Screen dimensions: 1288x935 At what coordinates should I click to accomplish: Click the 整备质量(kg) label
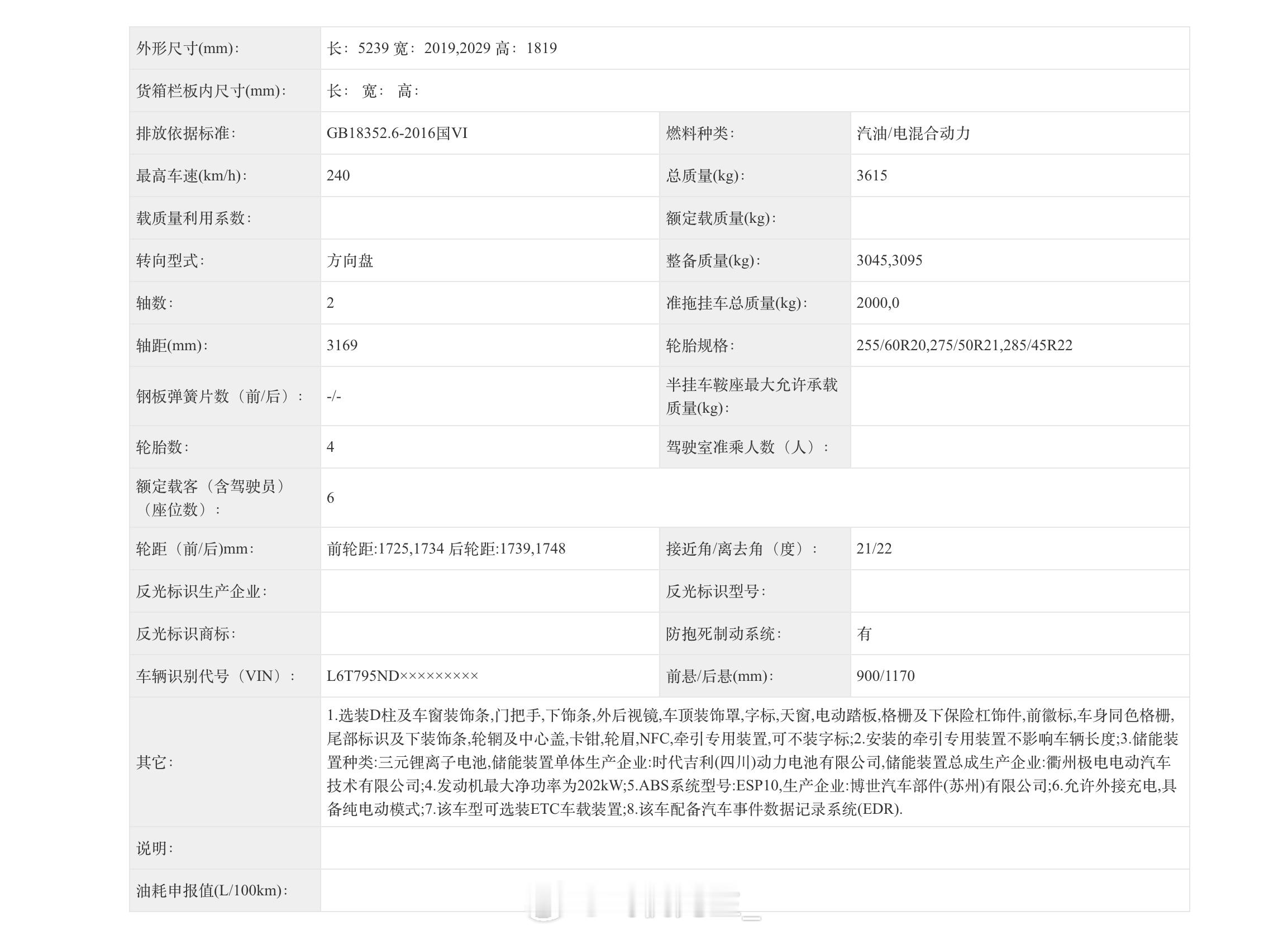(x=713, y=261)
